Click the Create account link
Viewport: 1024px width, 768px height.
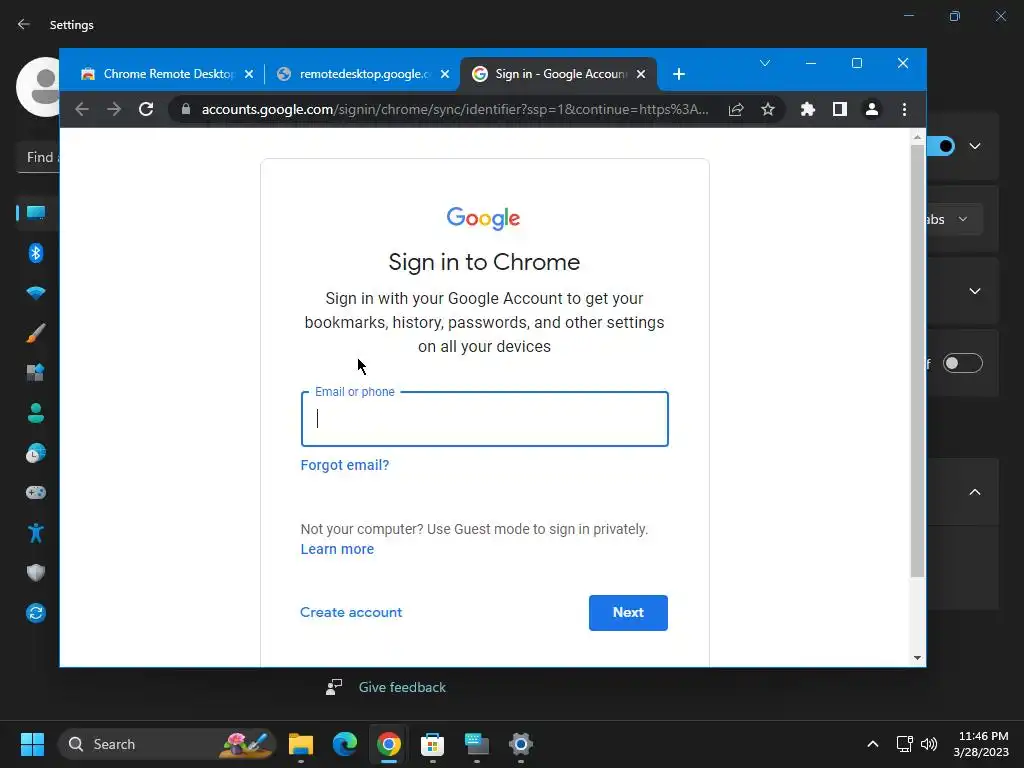point(351,613)
